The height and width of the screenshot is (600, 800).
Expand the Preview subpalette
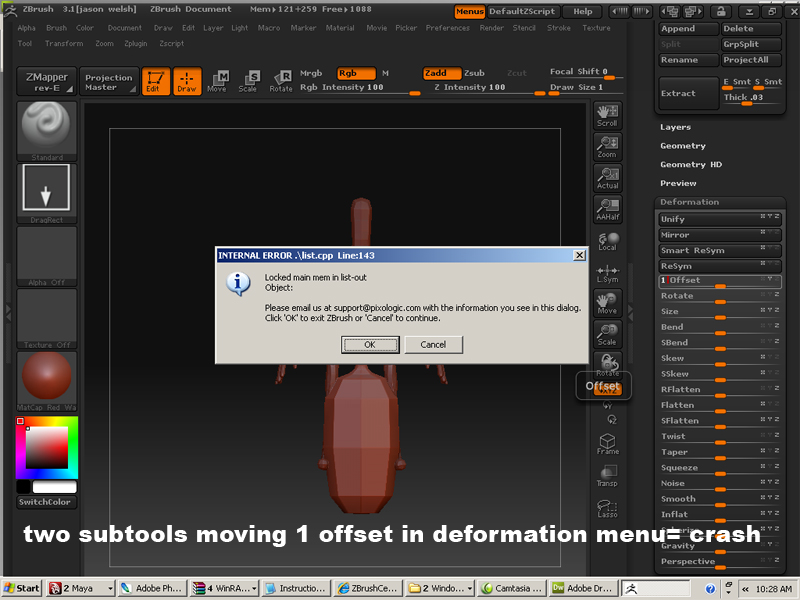pos(678,183)
